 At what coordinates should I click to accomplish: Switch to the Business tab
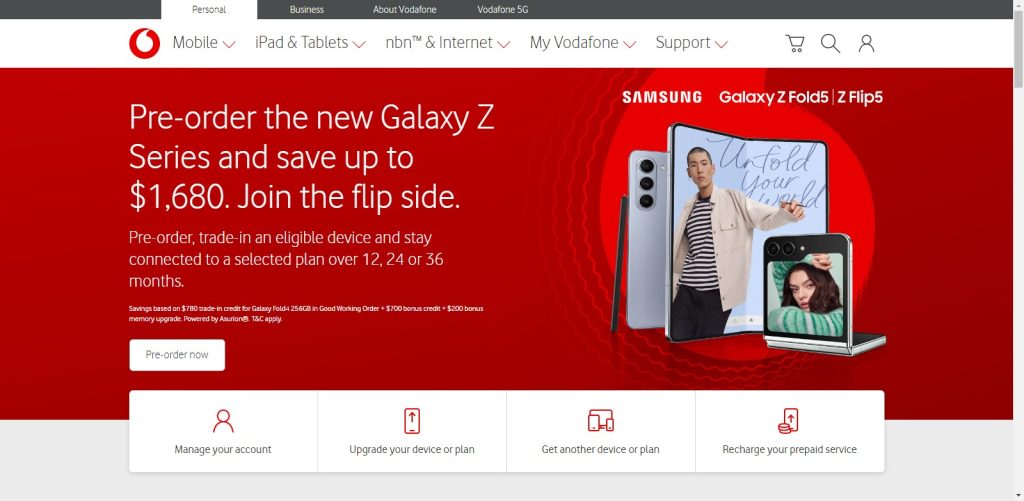(306, 9)
